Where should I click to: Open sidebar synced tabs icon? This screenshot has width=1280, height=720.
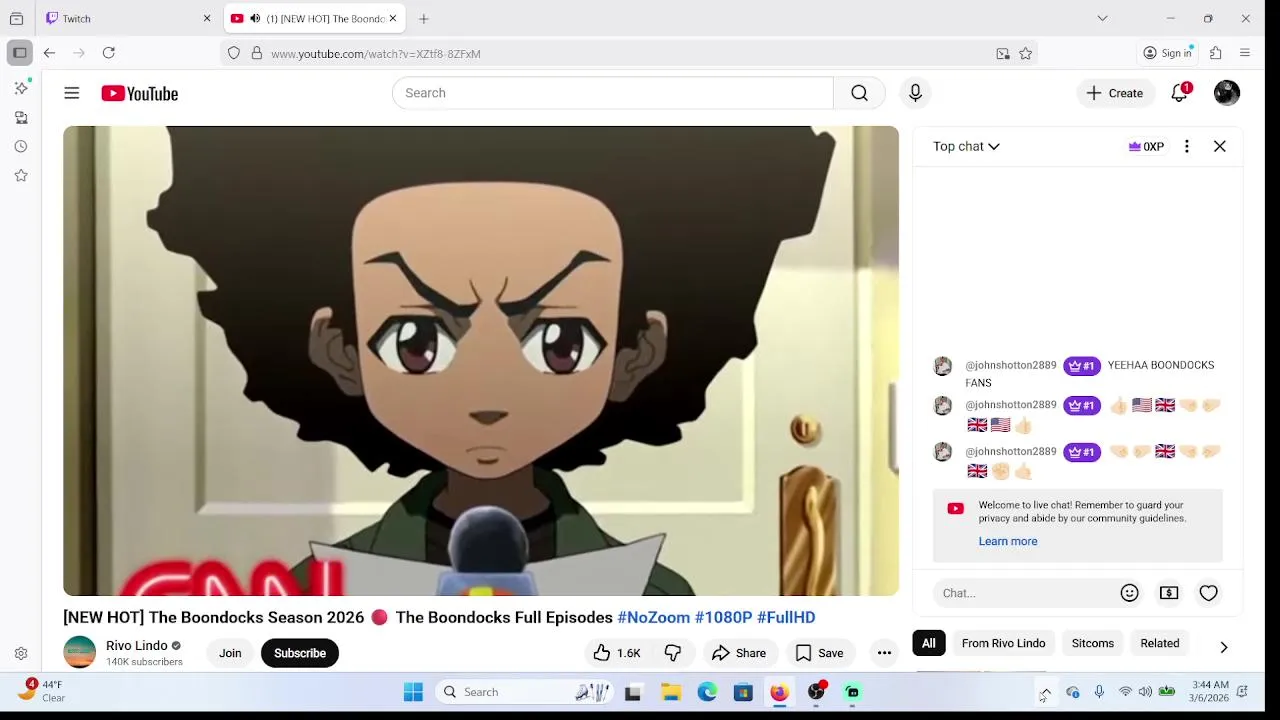[x=21, y=118]
